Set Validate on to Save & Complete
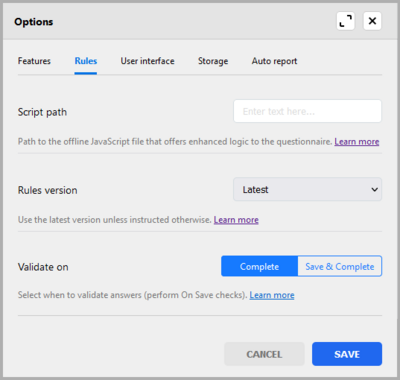This screenshot has width=400, height=380. [340, 266]
